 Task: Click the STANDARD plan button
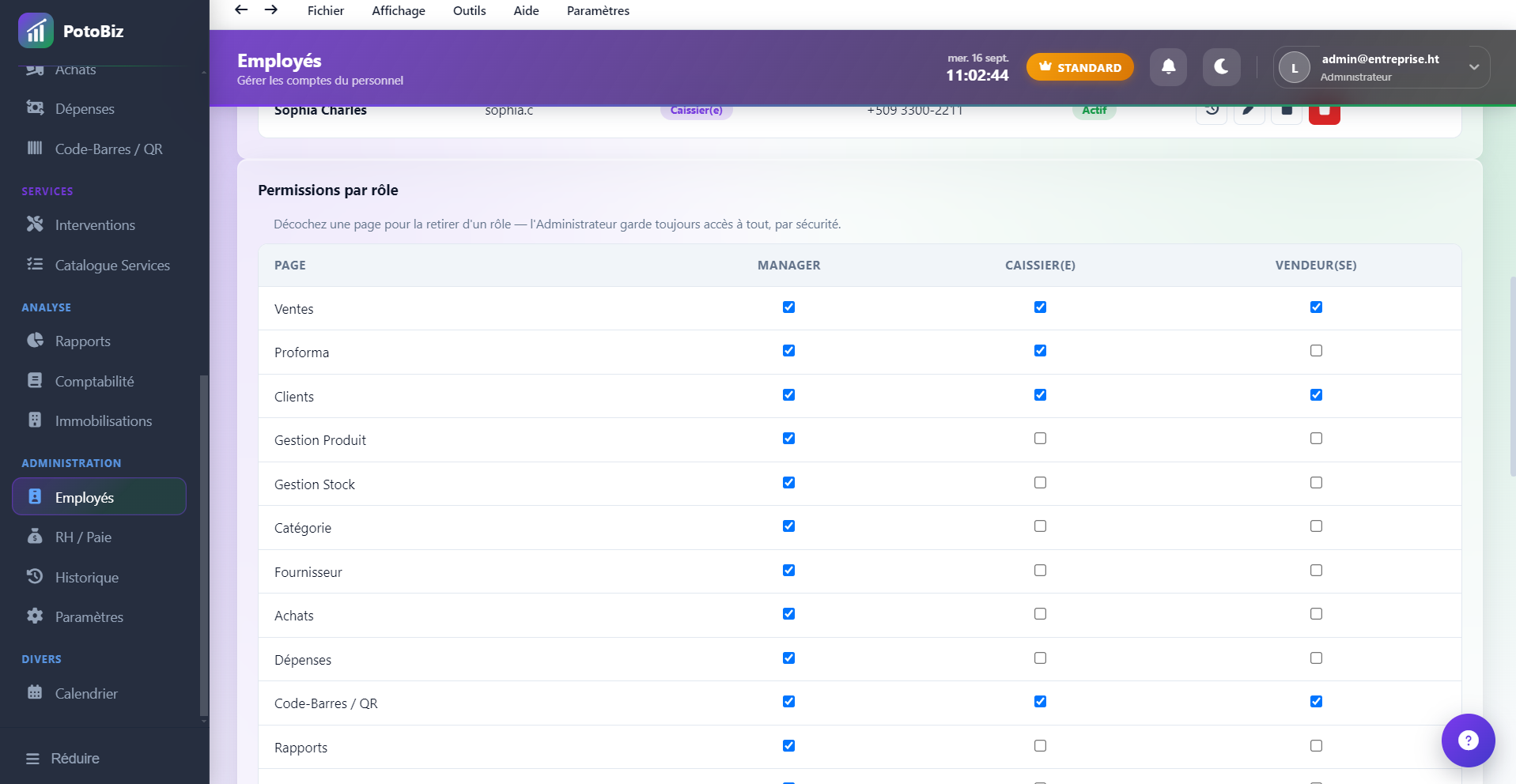click(1079, 67)
